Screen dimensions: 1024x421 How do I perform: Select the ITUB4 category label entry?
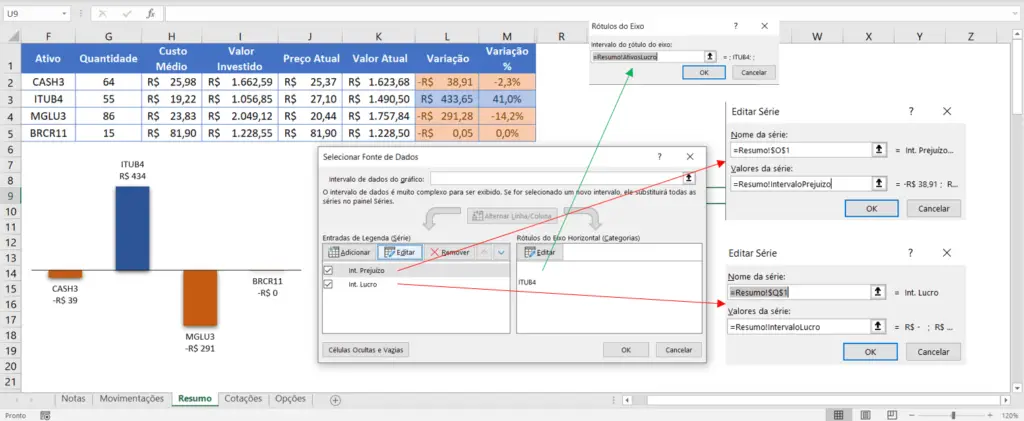[x=528, y=281]
